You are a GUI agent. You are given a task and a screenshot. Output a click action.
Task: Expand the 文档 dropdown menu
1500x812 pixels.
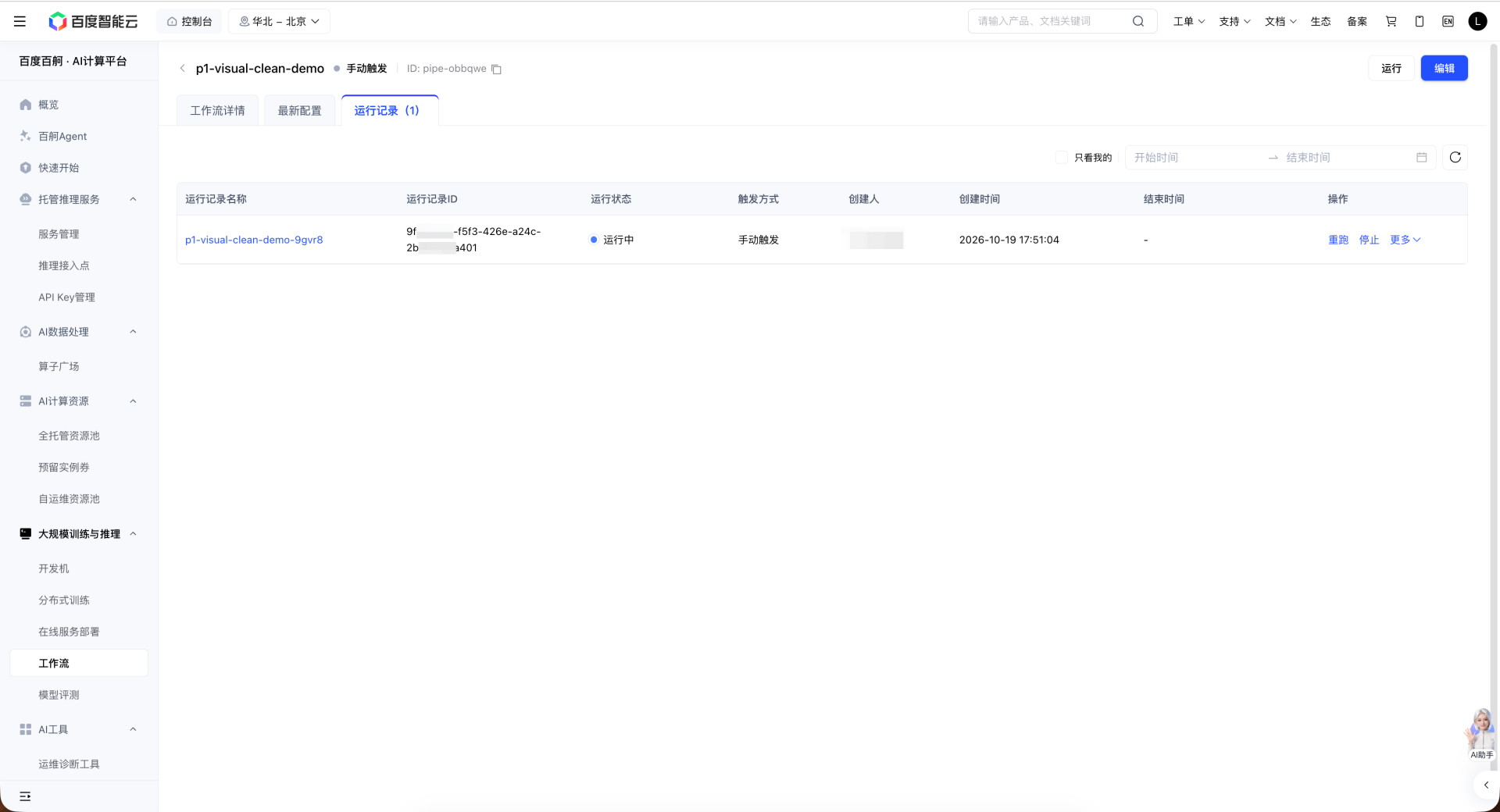pos(1280,21)
